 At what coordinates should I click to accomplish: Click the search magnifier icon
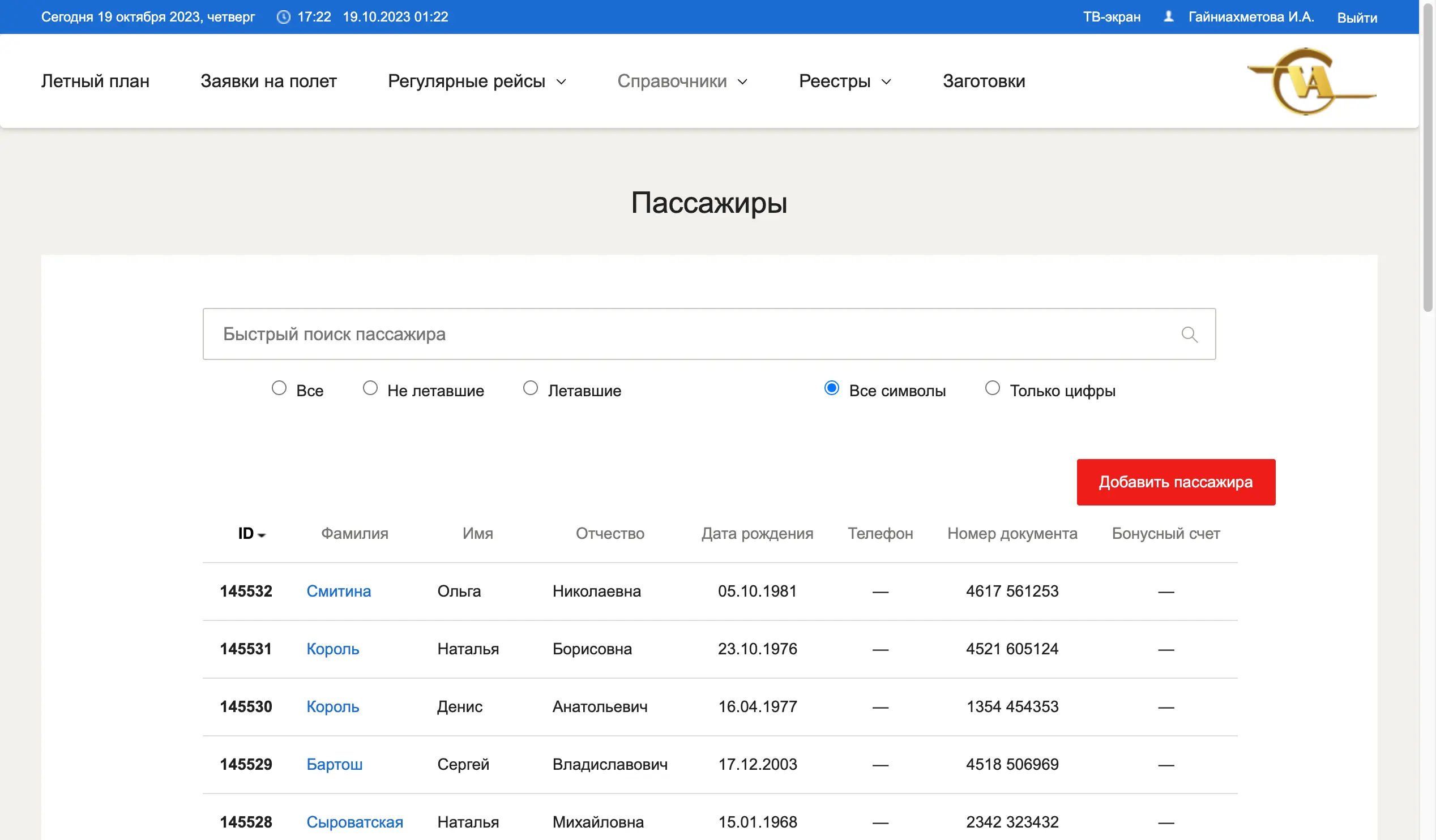click(1190, 335)
